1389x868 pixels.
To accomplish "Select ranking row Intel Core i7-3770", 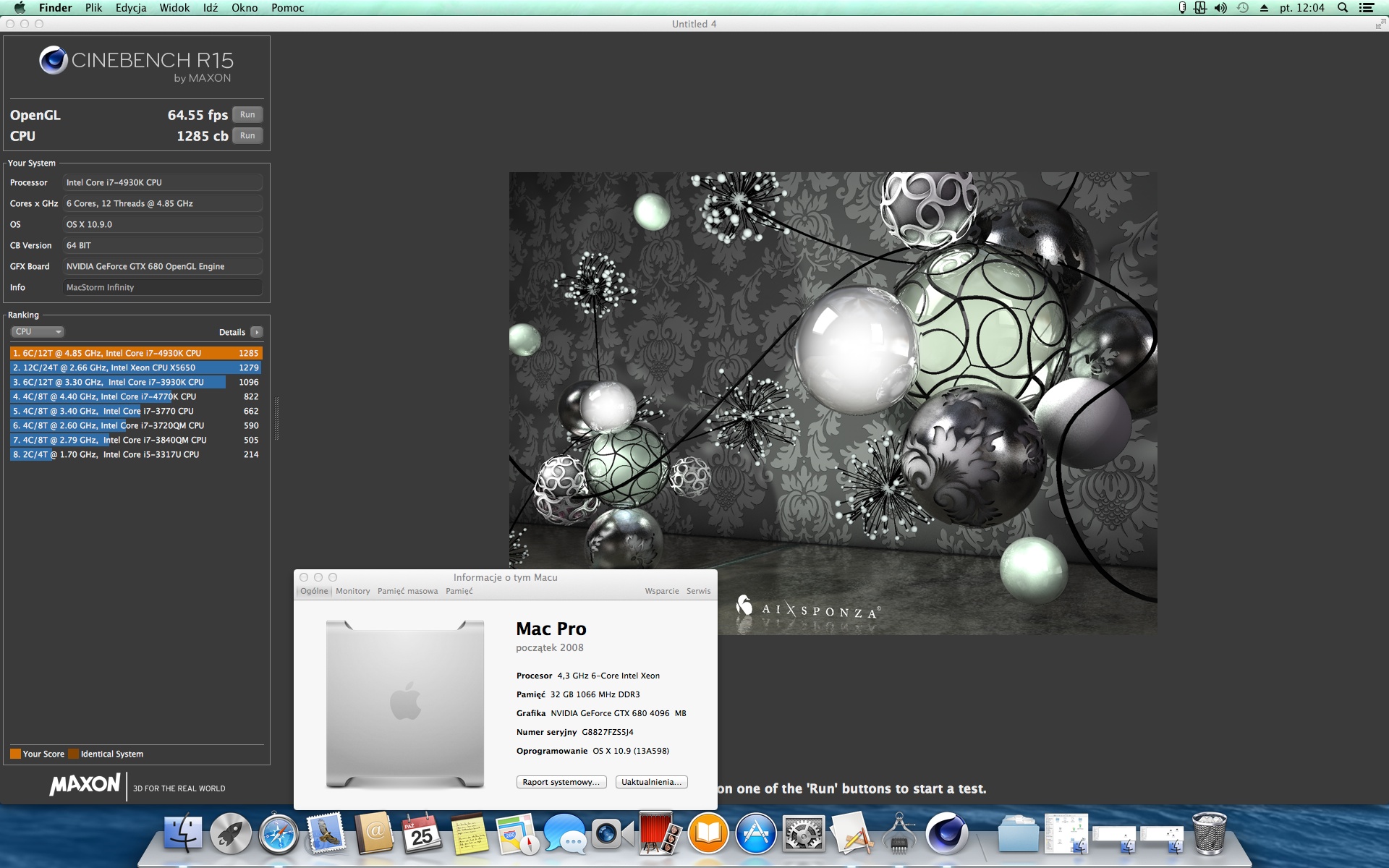I will pyautogui.click(x=136, y=411).
